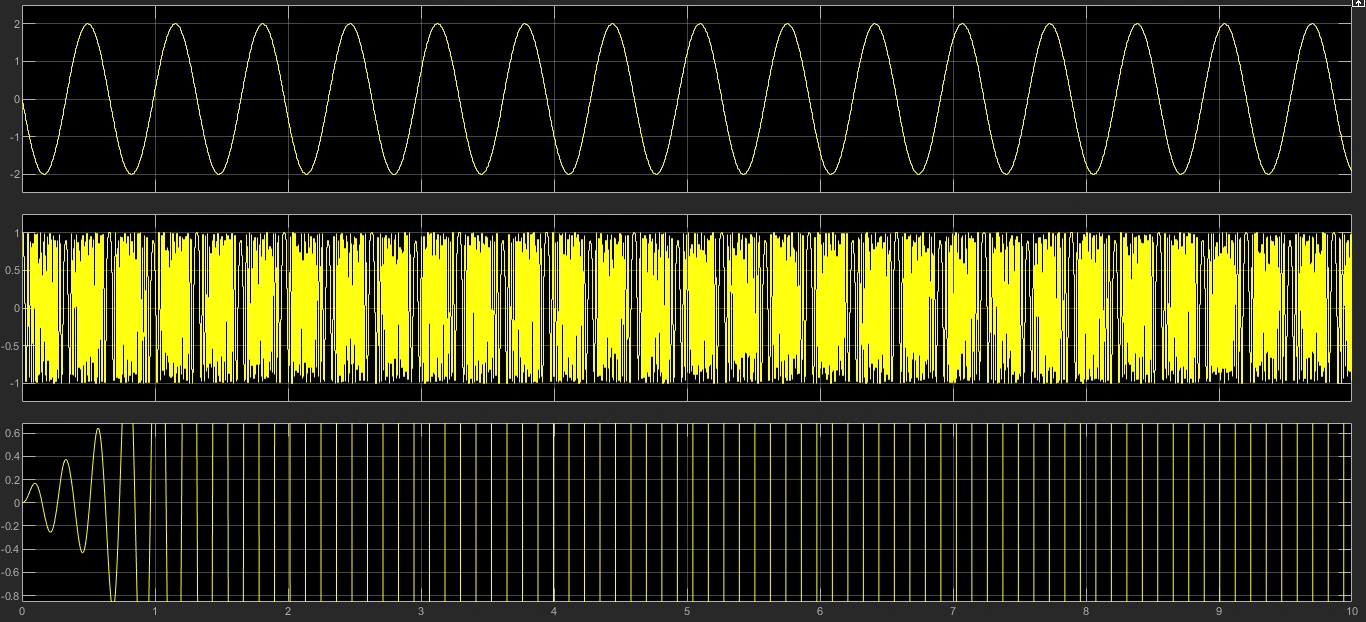
Task: Click the -0.4 y-axis label
Action: point(11,549)
